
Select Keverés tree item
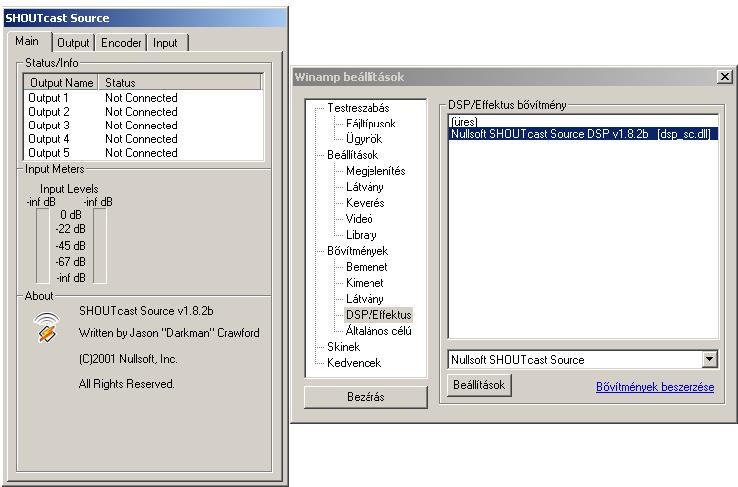[x=365, y=203]
